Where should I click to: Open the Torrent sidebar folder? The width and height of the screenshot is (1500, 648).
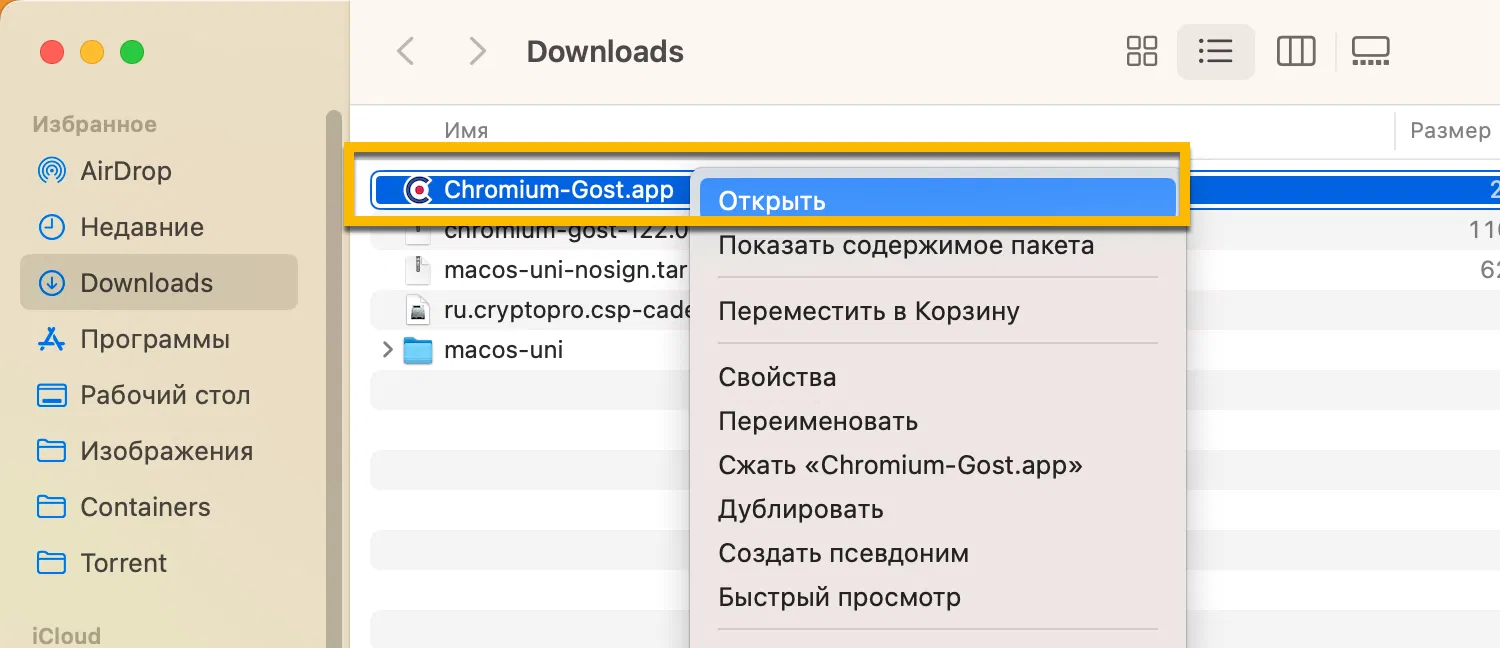click(123, 563)
